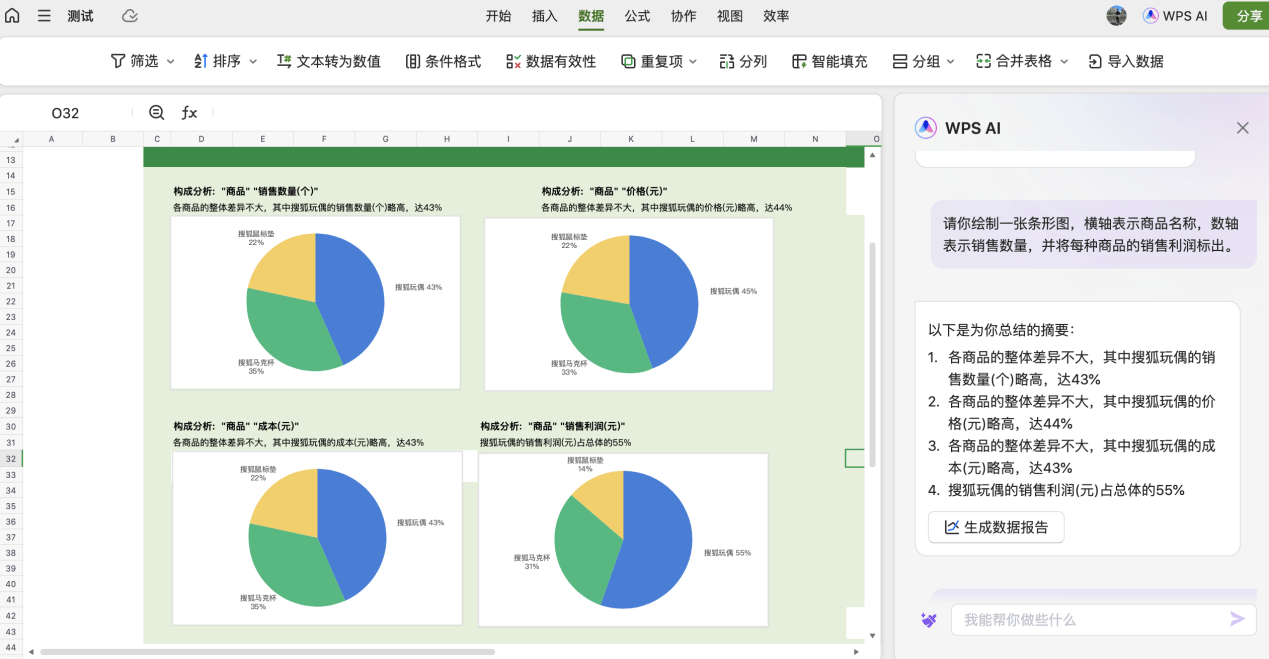Select the 条件格式 icon in the Data toolbar
Image resolution: width=1269 pixels, height=659 pixels.
click(412, 61)
